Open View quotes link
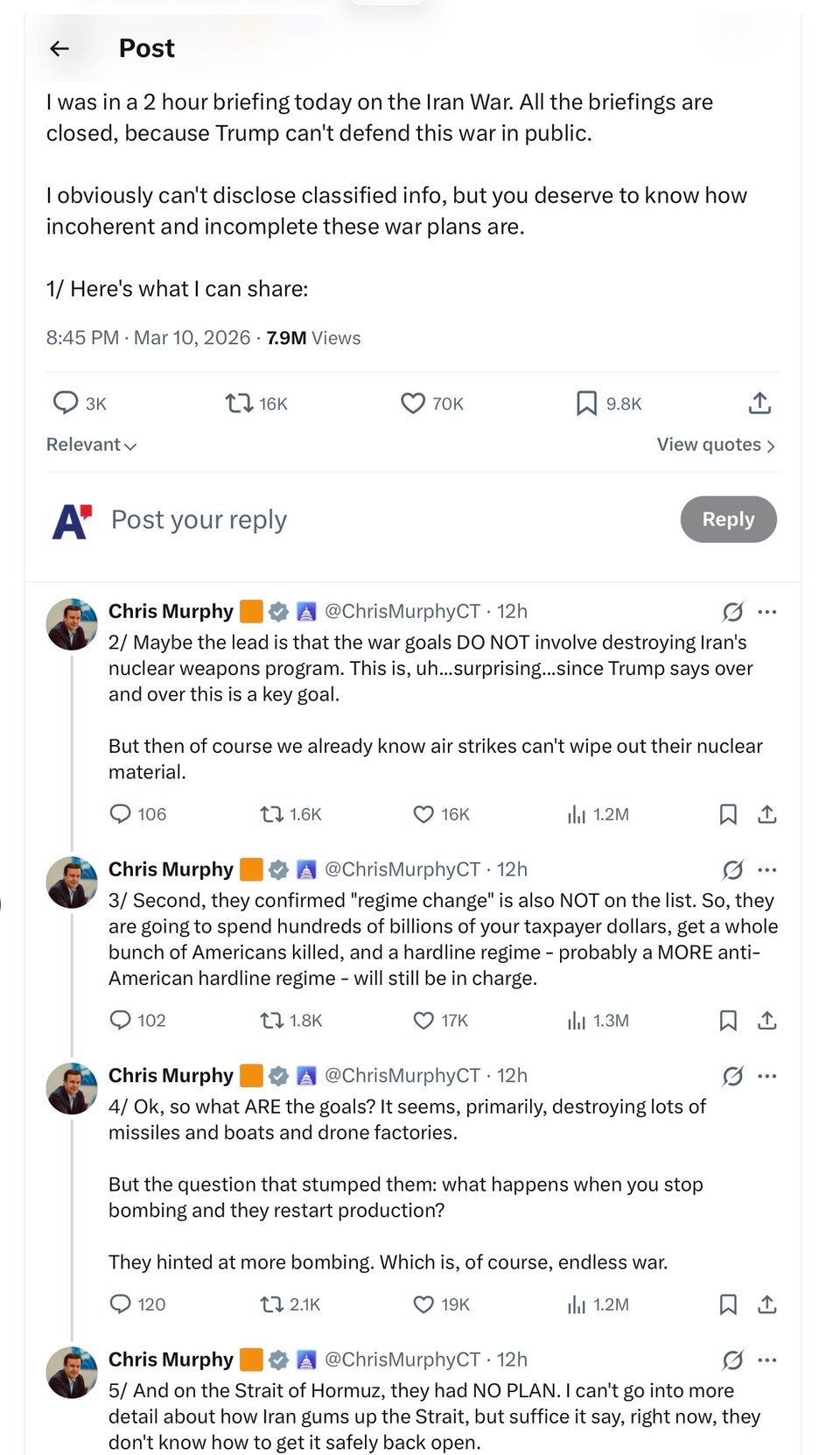Viewport: 840px width, 1455px height. (x=715, y=445)
